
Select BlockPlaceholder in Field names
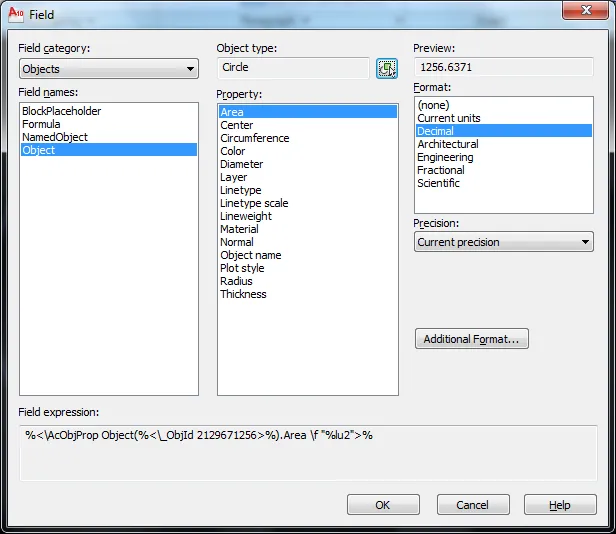[61, 111]
